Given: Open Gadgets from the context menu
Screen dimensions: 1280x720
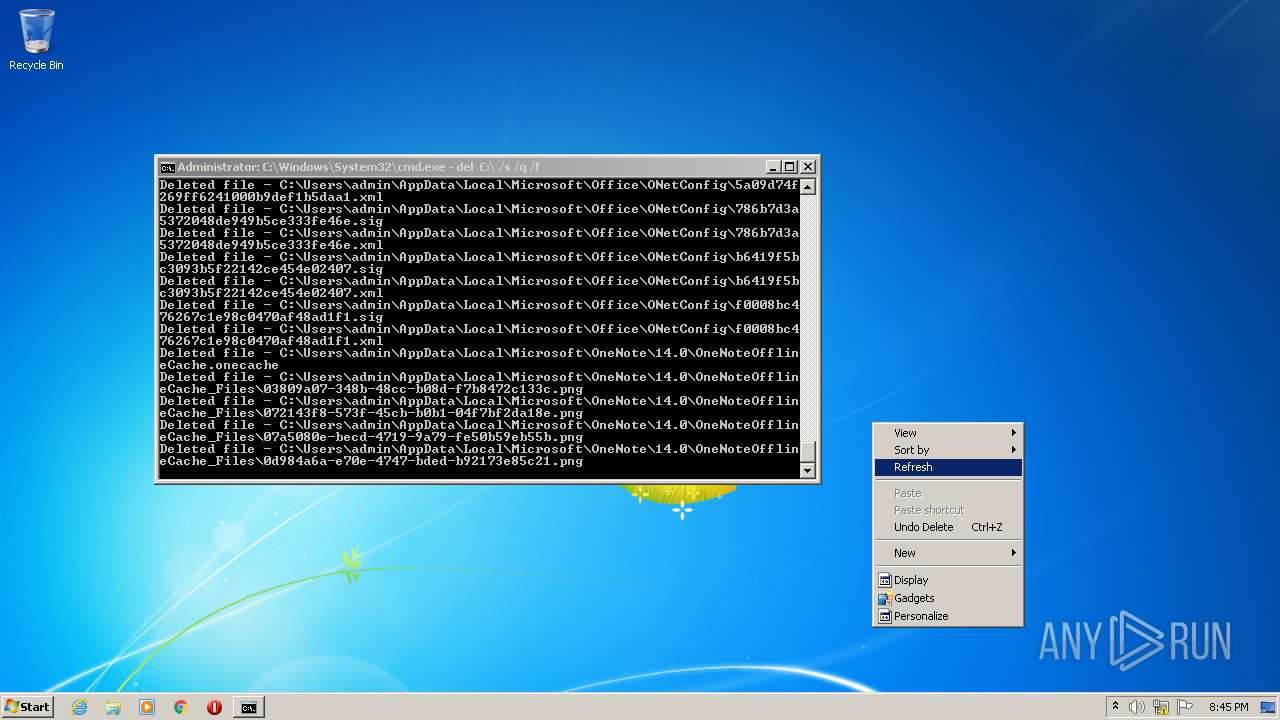Looking at the screenshot, I should click(x=948, y=598).
